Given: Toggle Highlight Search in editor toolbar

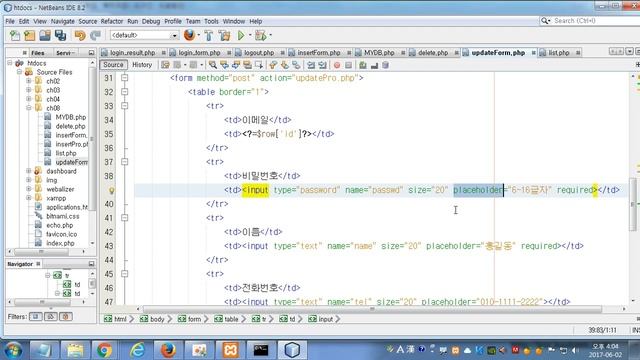Looking at the screenshot, I should pos(247,65).
